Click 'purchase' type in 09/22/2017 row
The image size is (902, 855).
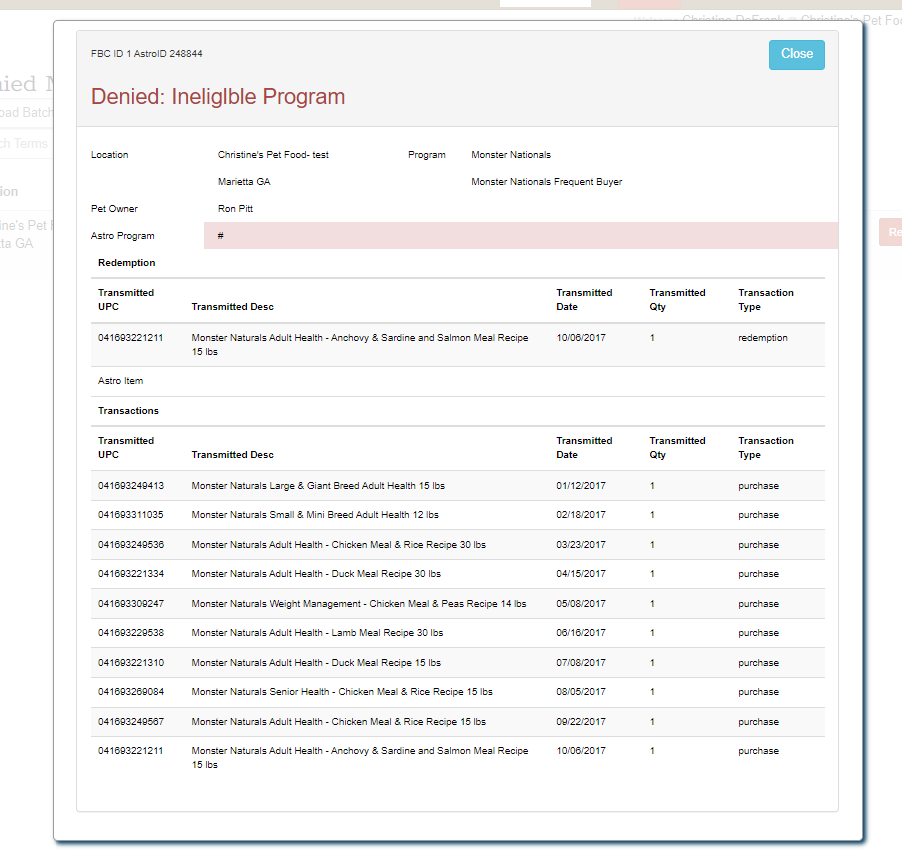pos(759,722)
